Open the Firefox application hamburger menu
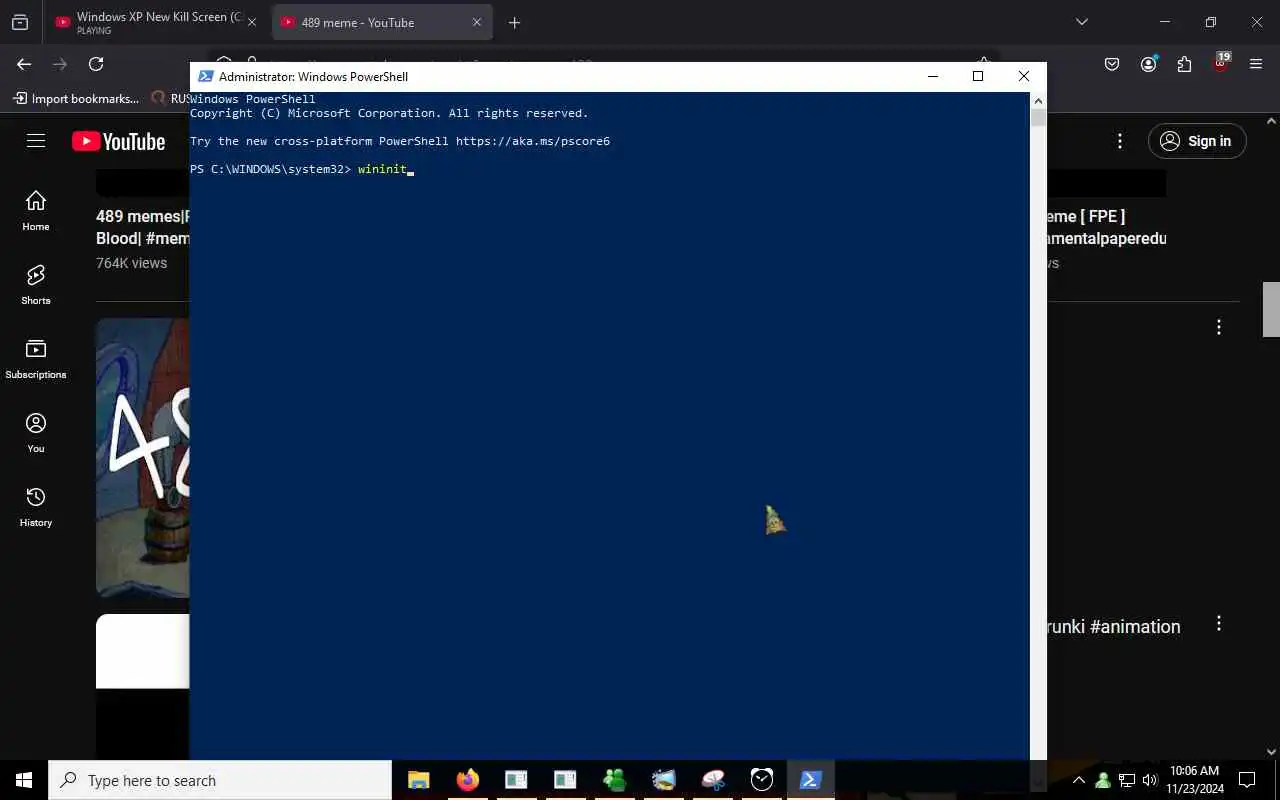The image size is (1280, 800). [x=1256, y=64]
